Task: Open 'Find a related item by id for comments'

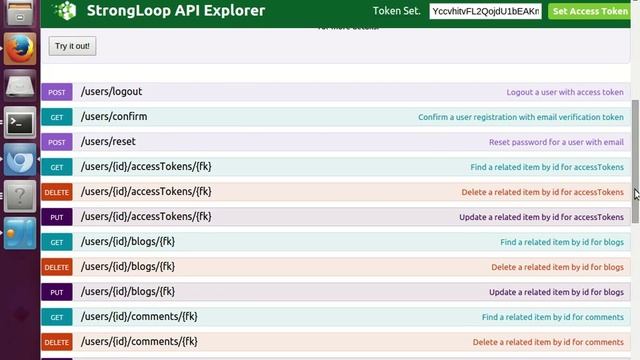Action: (553, 317)
